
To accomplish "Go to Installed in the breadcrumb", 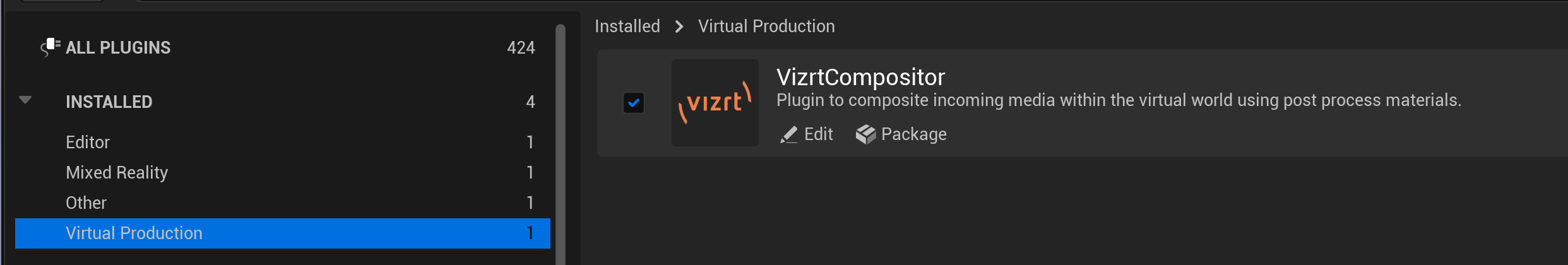I will [x=627, y=26].
